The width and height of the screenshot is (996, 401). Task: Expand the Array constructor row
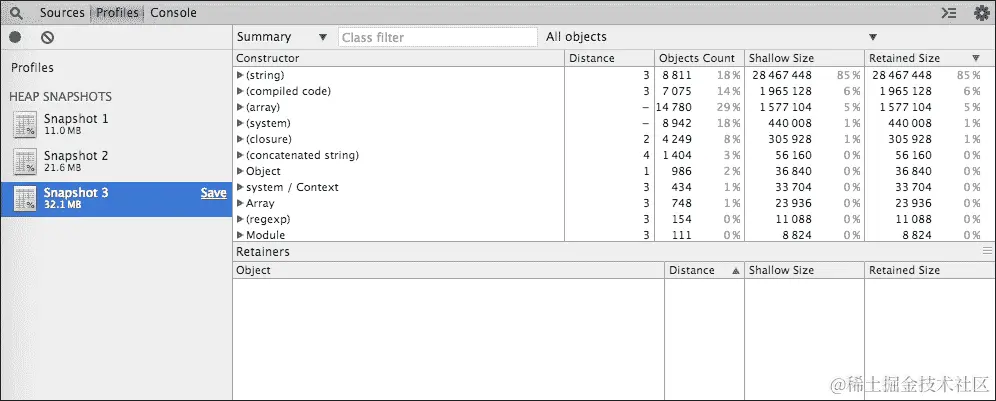(x=240, y=203)
